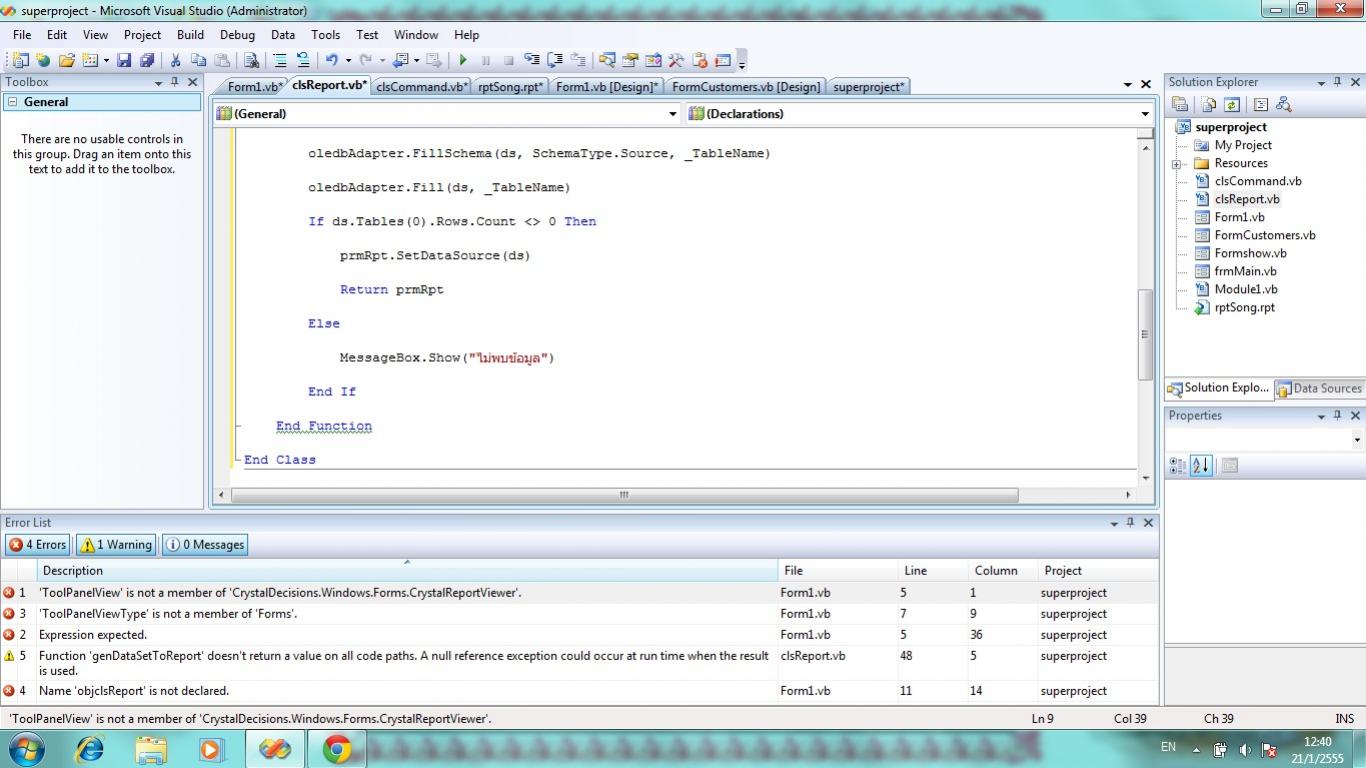The height and width of the screenshot is (768, 1366).
Task: Open Error List window position dropdown
Action: tap(1114, 523)
